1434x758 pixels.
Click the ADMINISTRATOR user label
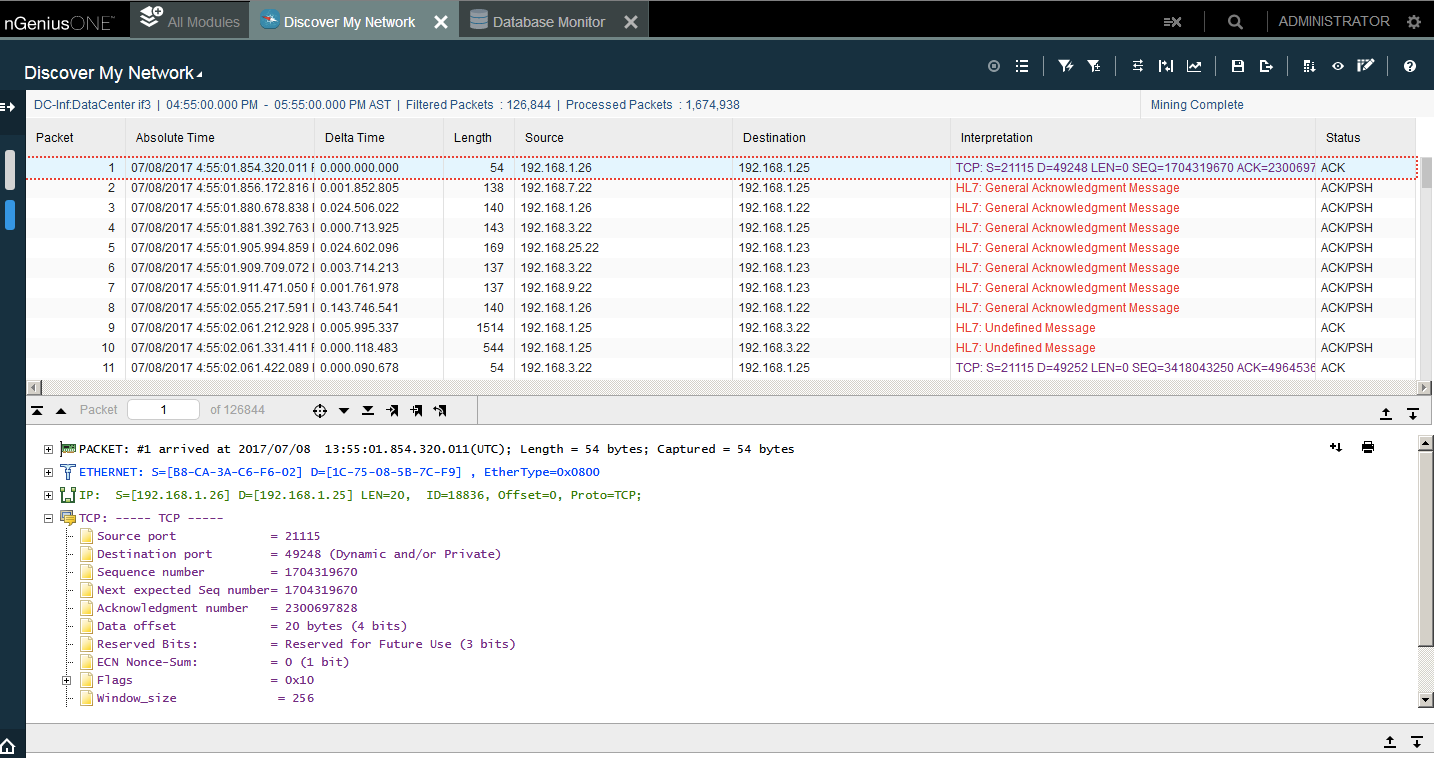click(x=1333, y=21)
